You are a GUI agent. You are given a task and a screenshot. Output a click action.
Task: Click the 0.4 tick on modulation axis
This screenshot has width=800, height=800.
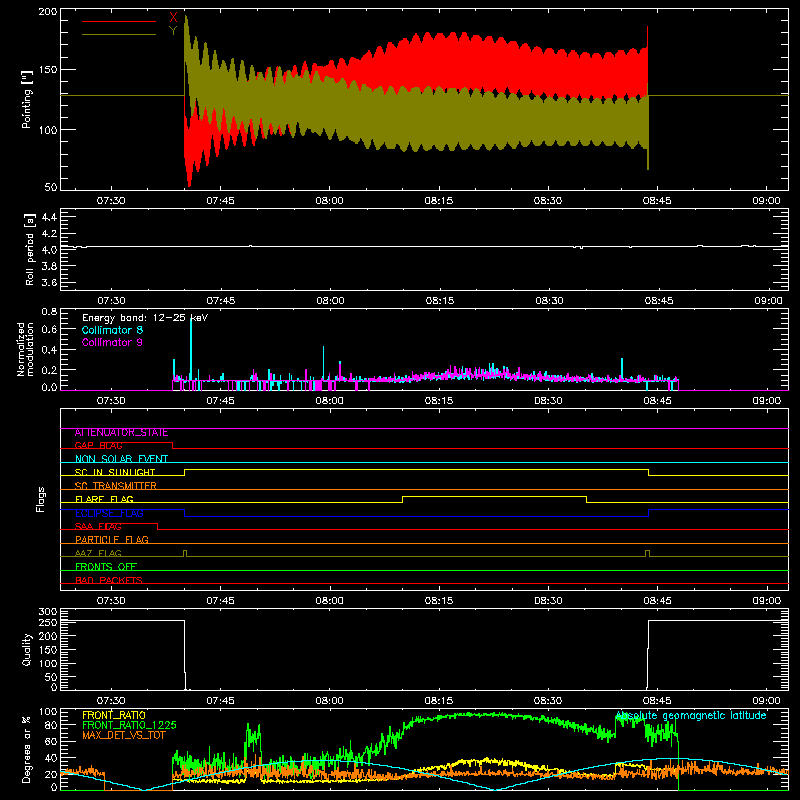click(49, 350)
